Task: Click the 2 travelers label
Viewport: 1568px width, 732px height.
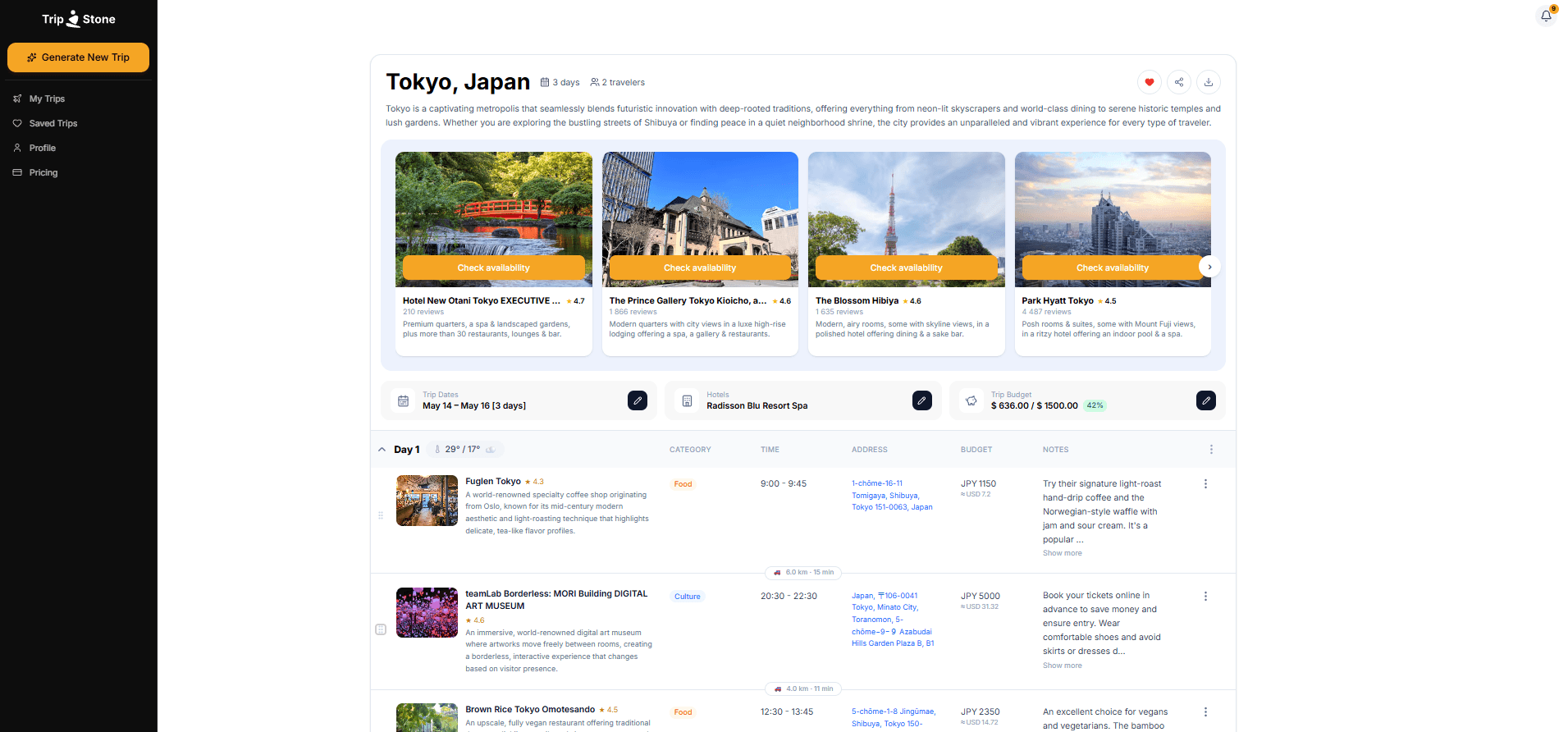Action: coord(618,82)
